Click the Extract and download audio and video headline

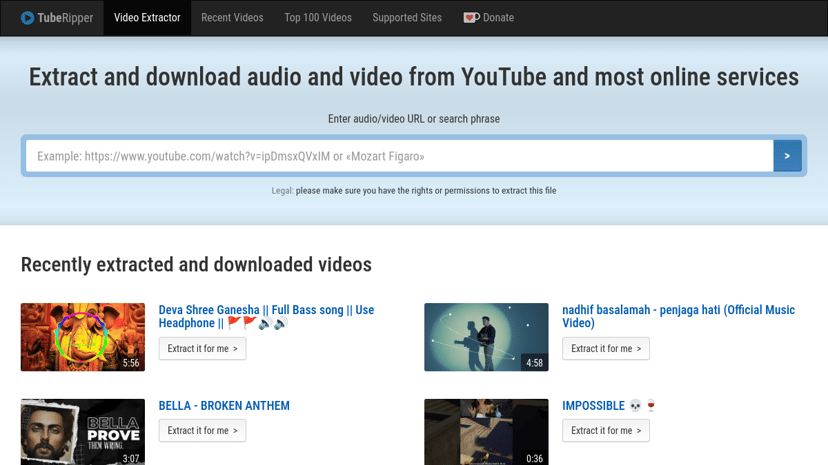(x=414, y=77)
